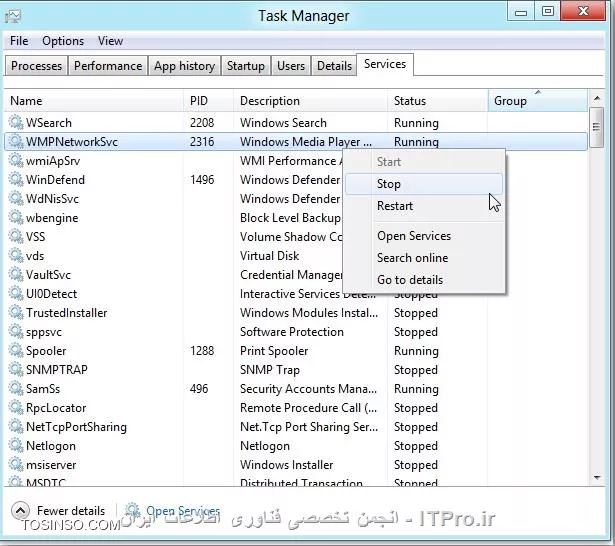Image resolution: width=615 pixels, height=546 pixels.
Task: Click the scrollbar down arrow
Action: (x=597, y=477)
